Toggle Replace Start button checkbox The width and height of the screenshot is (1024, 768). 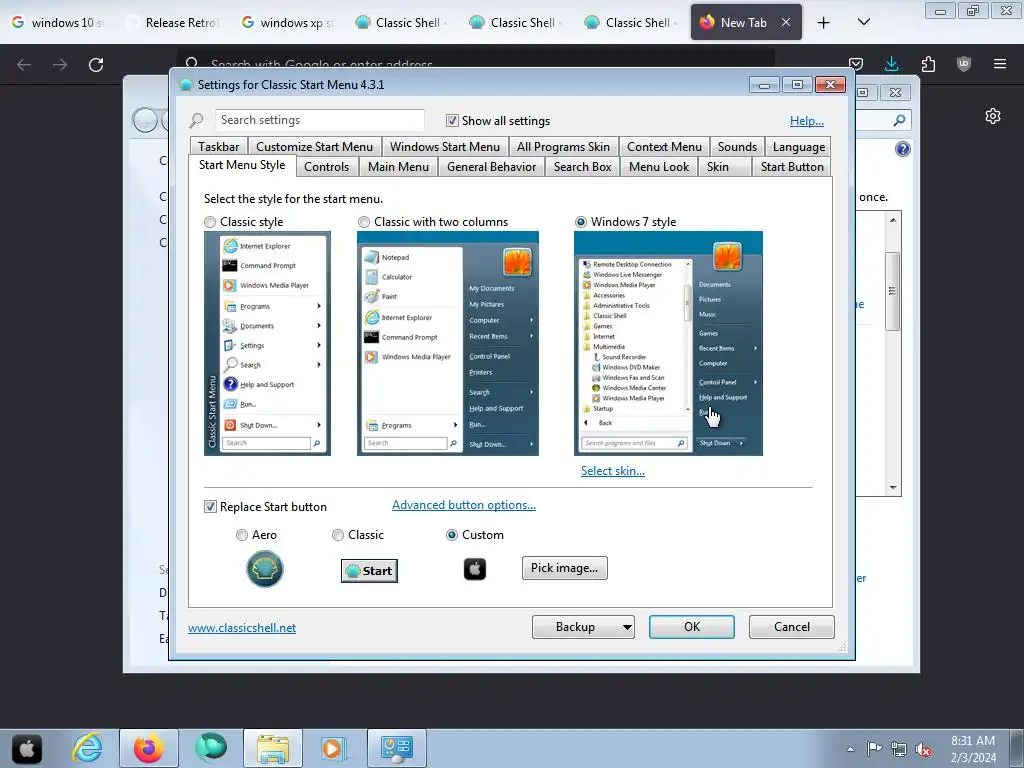pyautogui.click(x=210, y=507)
